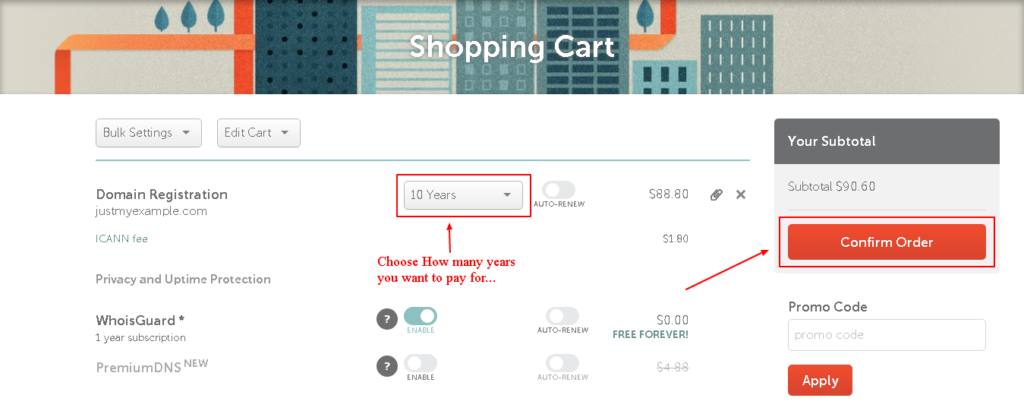Click the FREE FOREVER! label
The height and width of the screenshot is (414, 1024).
650,334
